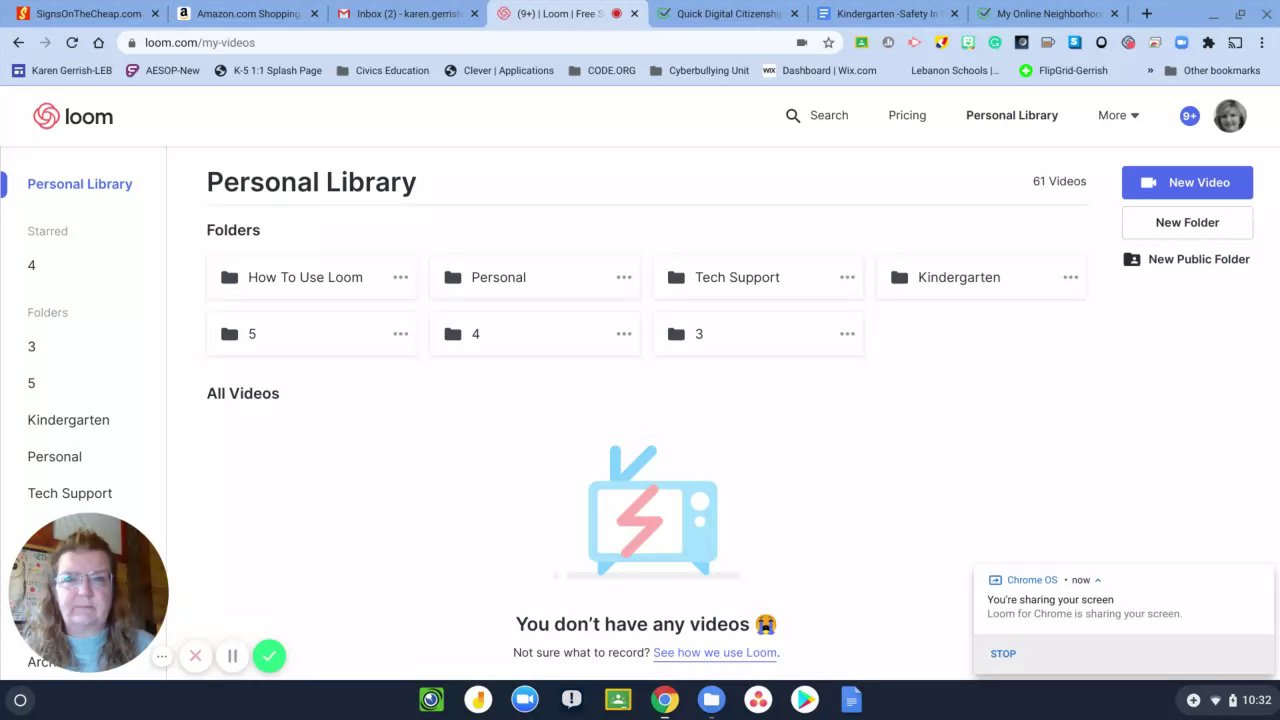This screenshot has height=720, width=1280.
Task: Open options for folder 4 card
Action: coord(624,334)
